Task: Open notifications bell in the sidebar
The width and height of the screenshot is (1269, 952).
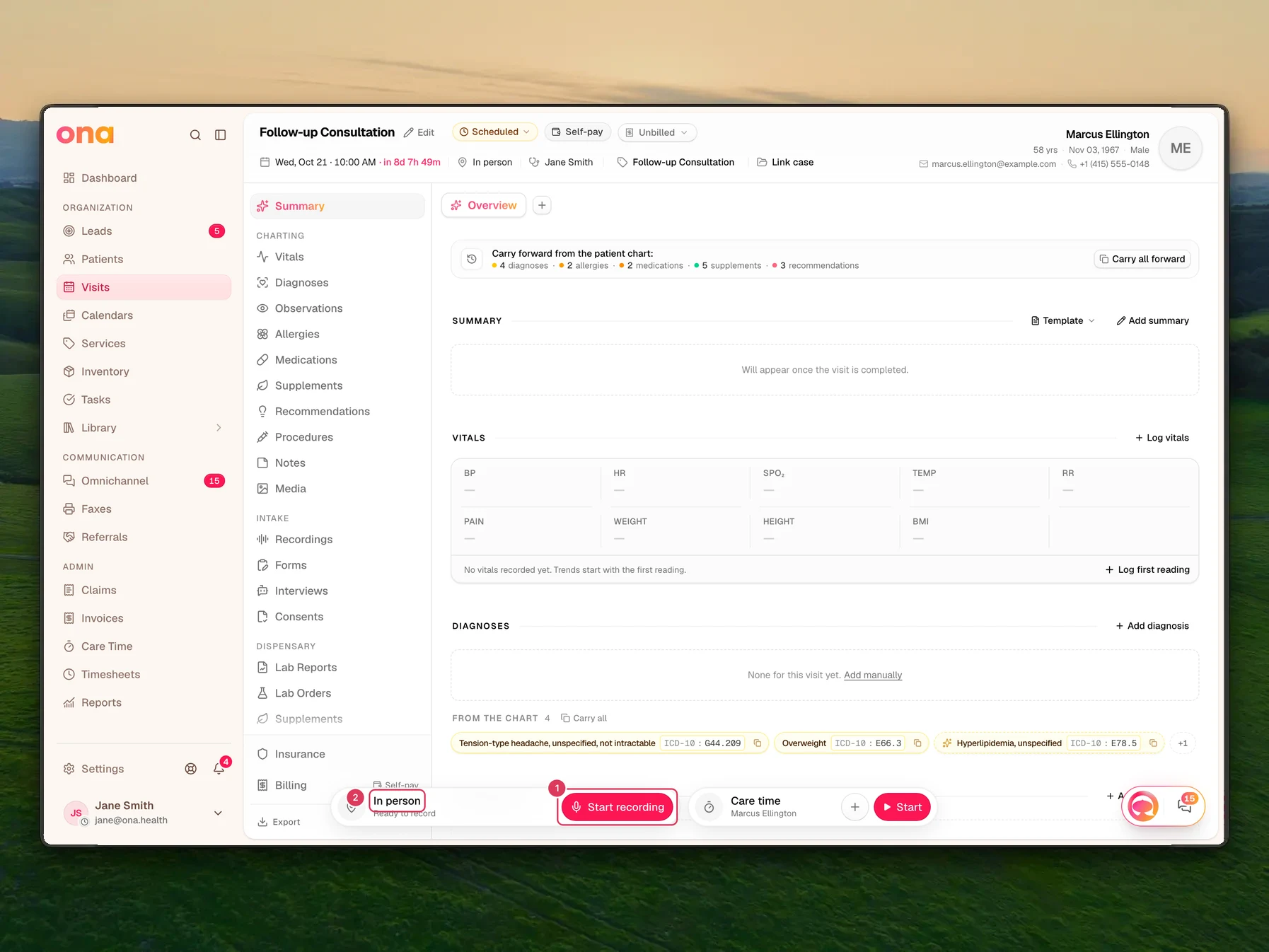Action: 219,769
